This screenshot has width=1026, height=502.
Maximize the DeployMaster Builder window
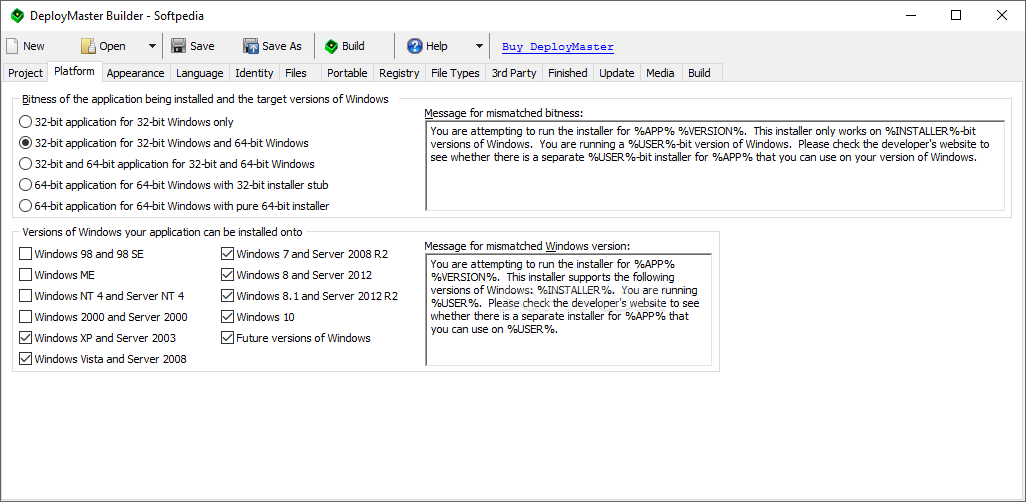click(x=956, y=15)
